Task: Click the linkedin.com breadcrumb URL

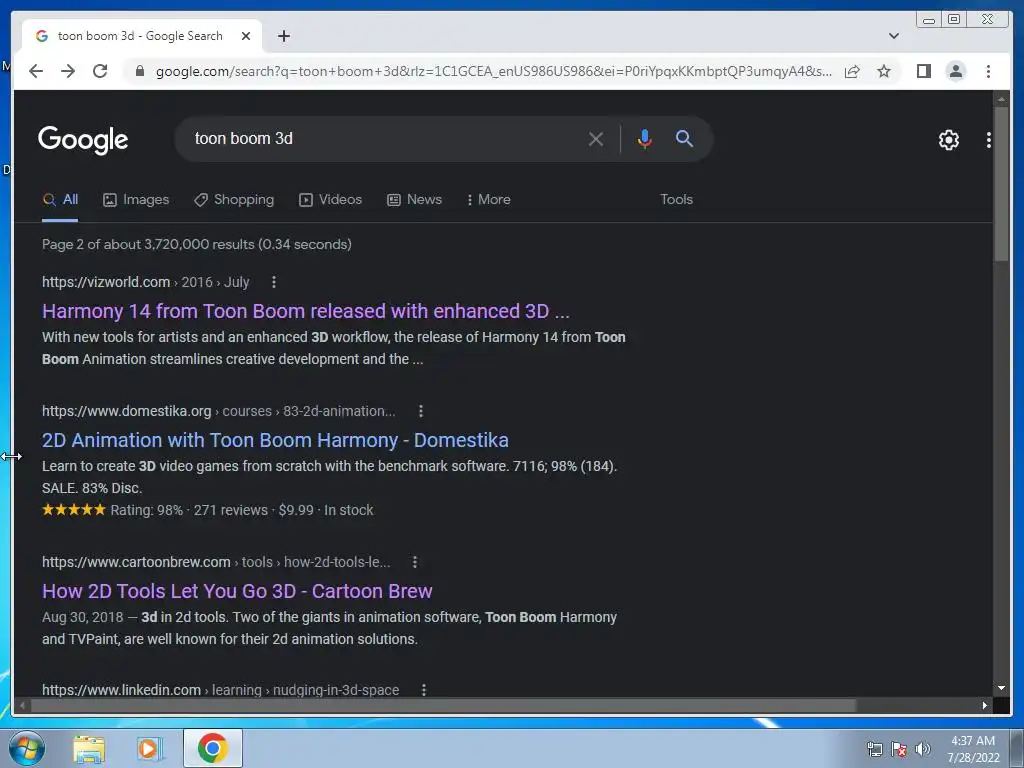Action: 220,690
